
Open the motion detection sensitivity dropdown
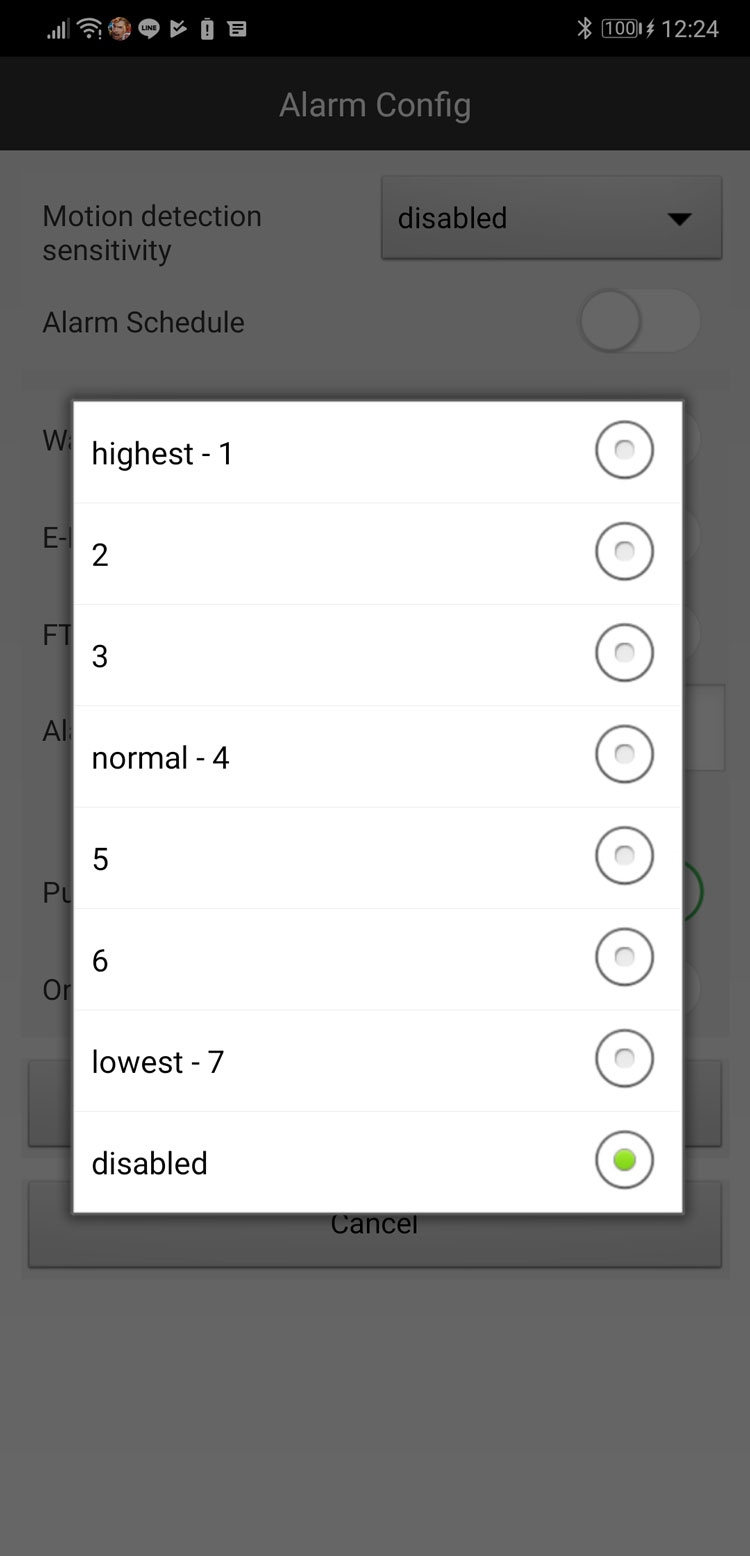[x=551, y=218]
